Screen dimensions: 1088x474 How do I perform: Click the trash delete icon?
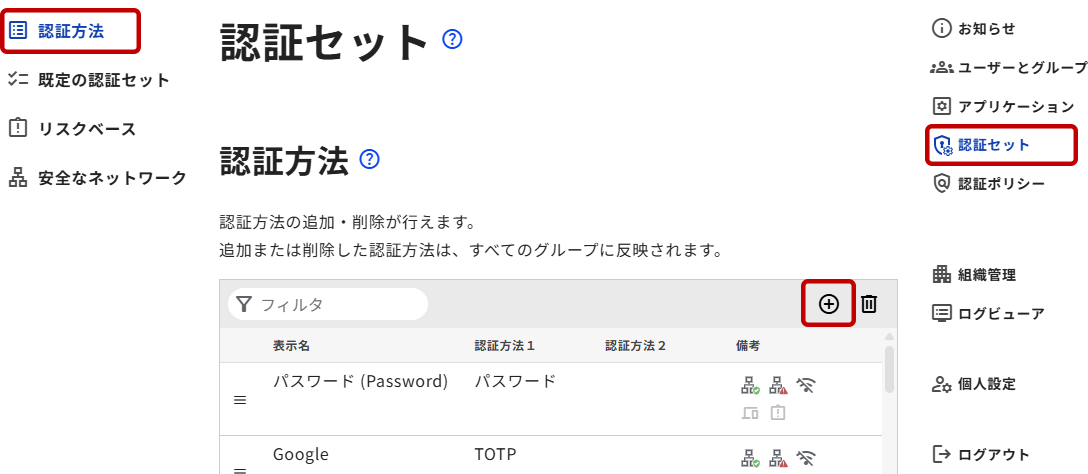[869, 304]
